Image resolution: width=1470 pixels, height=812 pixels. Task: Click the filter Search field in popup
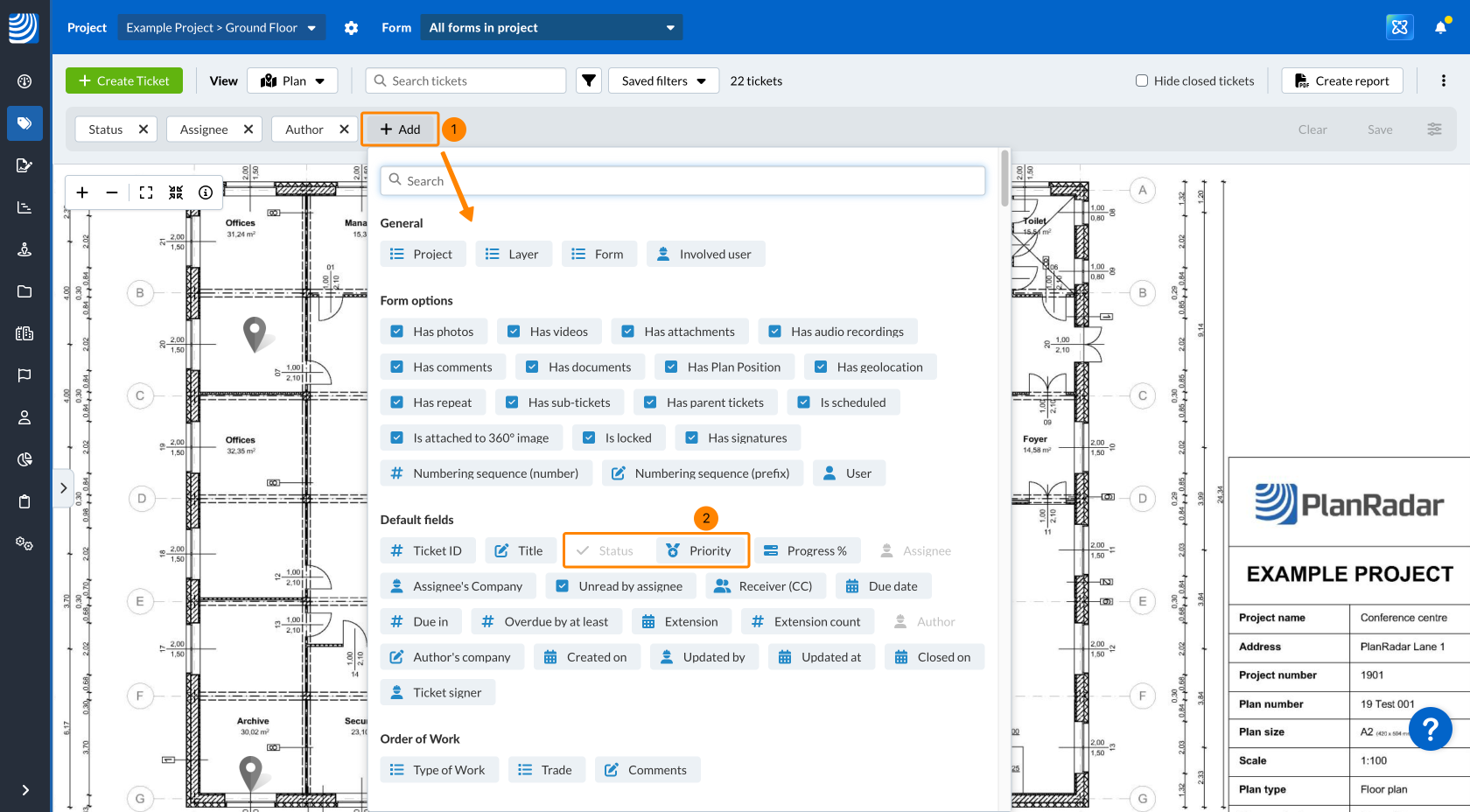pyautogui.click(x=682, y=181)
